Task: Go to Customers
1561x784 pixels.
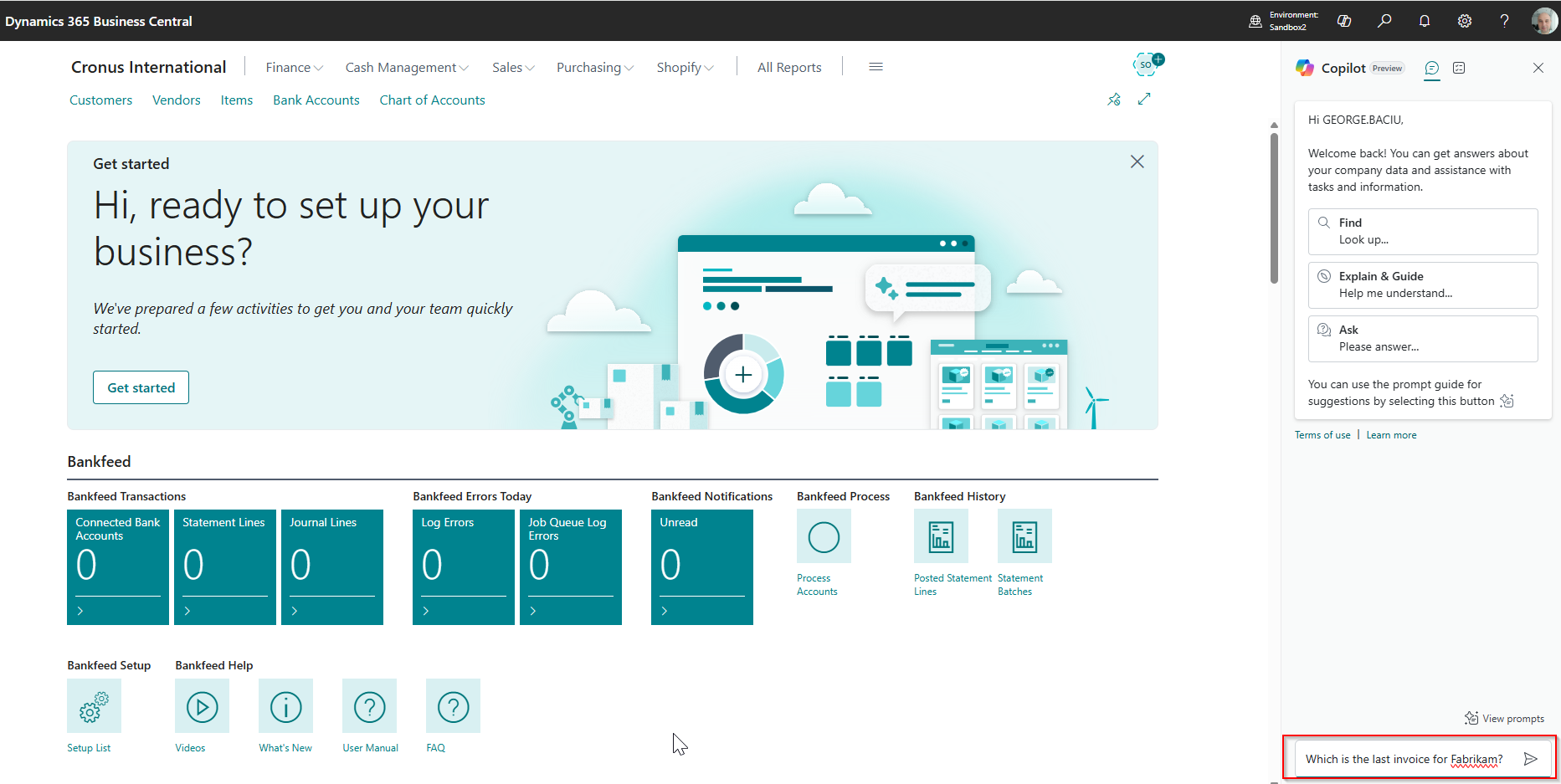Action: pos(100,100)
